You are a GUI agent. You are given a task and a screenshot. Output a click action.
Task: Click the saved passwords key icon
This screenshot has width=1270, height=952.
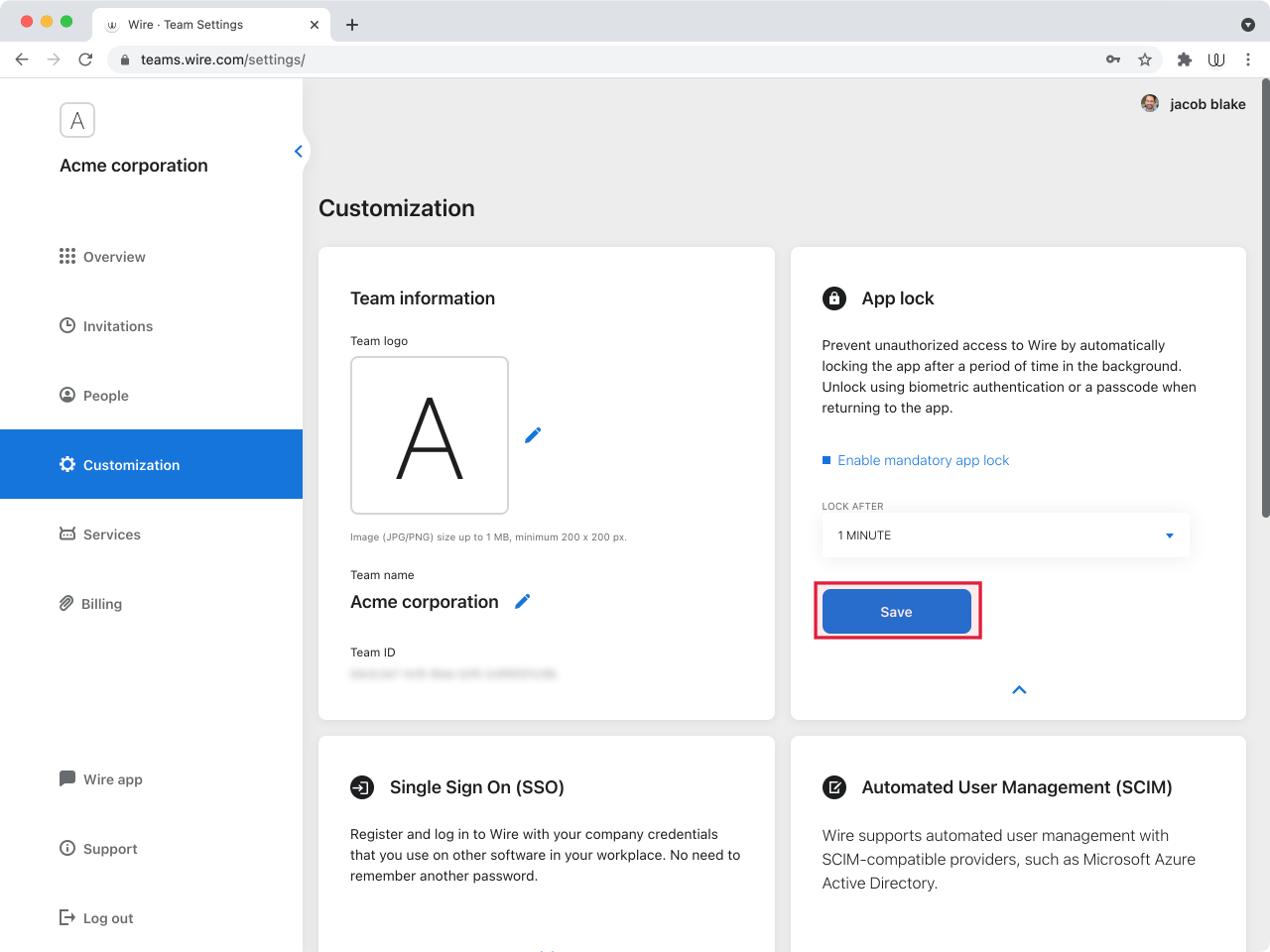click(x=1113, y=59)
